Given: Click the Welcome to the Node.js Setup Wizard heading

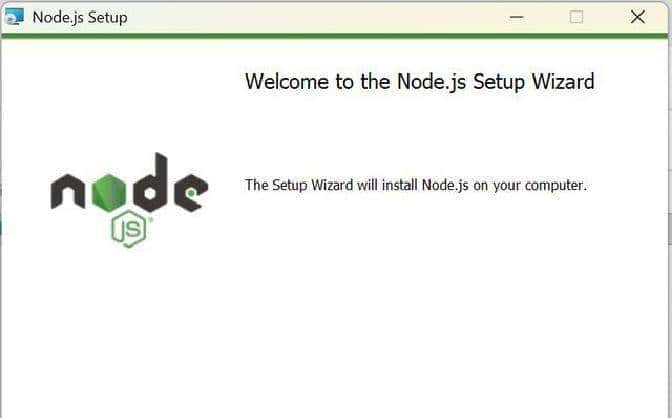Looking at the screenshot, I should coord(420,81).
